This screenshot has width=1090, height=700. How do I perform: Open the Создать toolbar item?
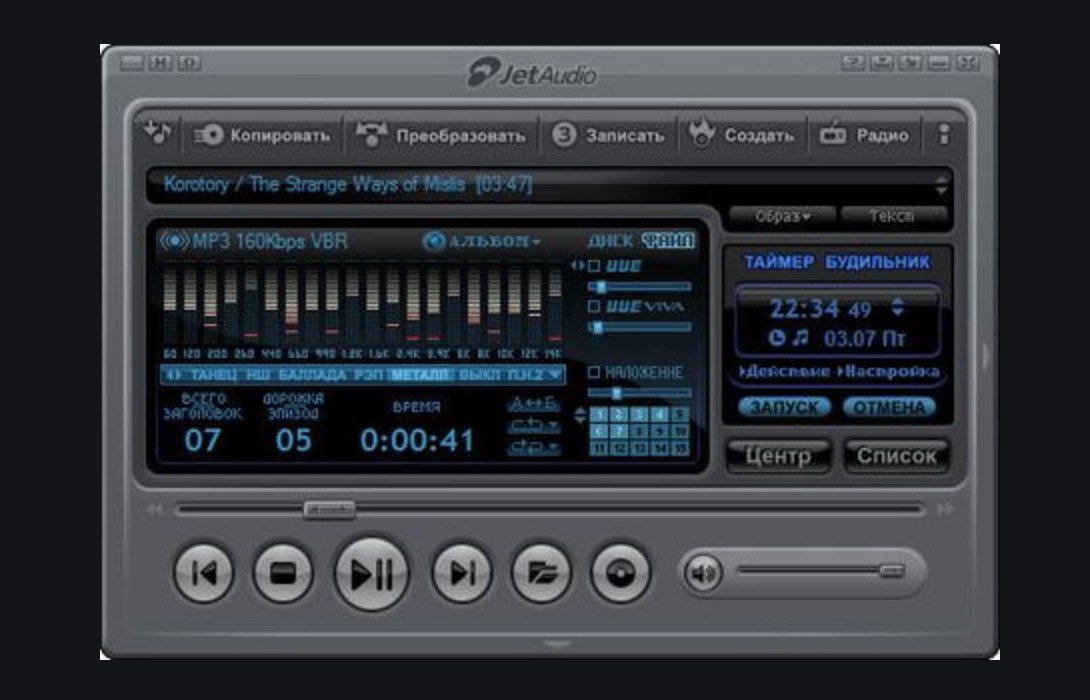coord(741,135)
